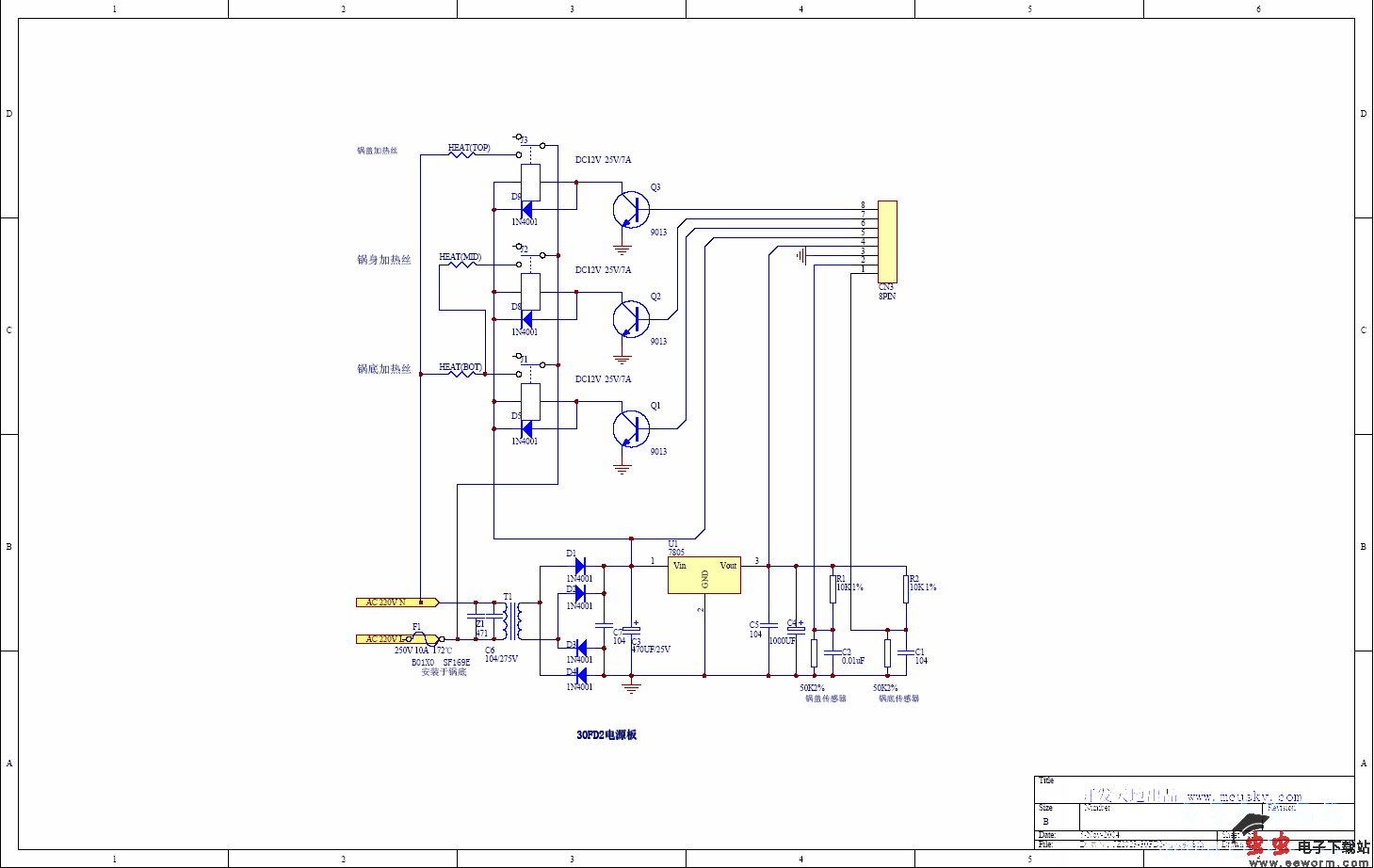Select freewheel diode D9 beside the top relay

(526, 209)
